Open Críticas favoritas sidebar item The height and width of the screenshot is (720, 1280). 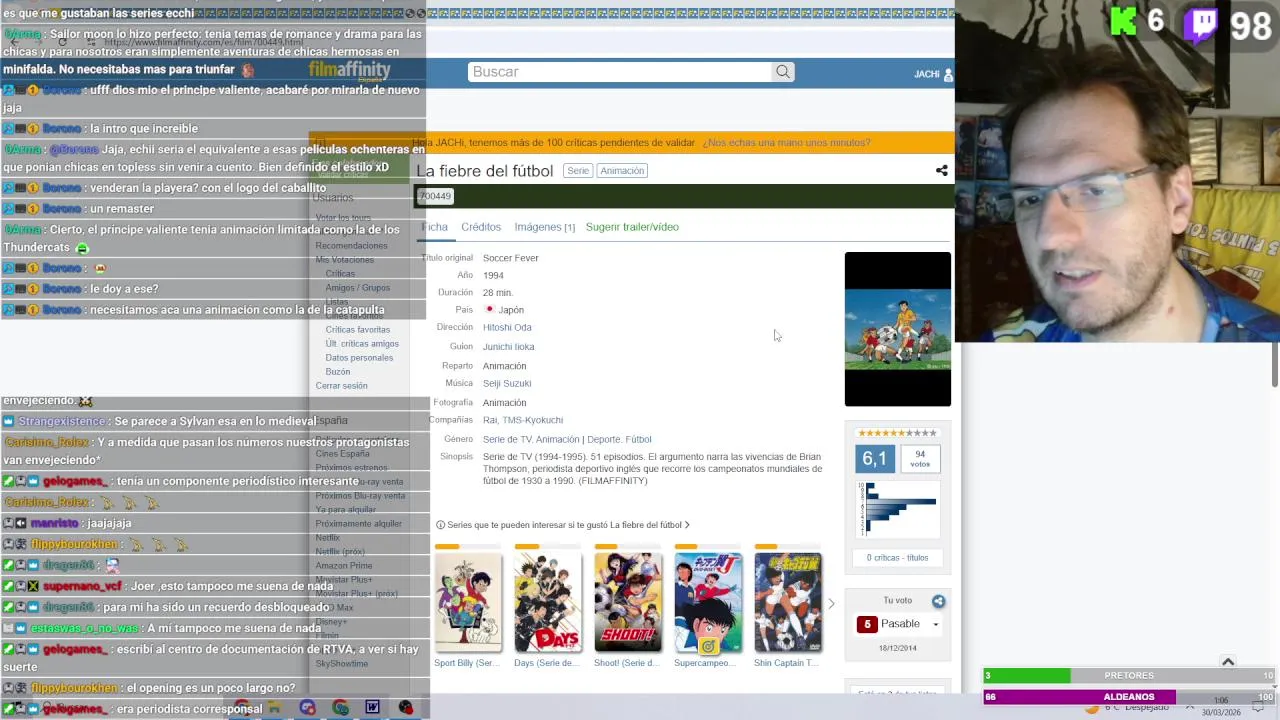click(357, 330)
